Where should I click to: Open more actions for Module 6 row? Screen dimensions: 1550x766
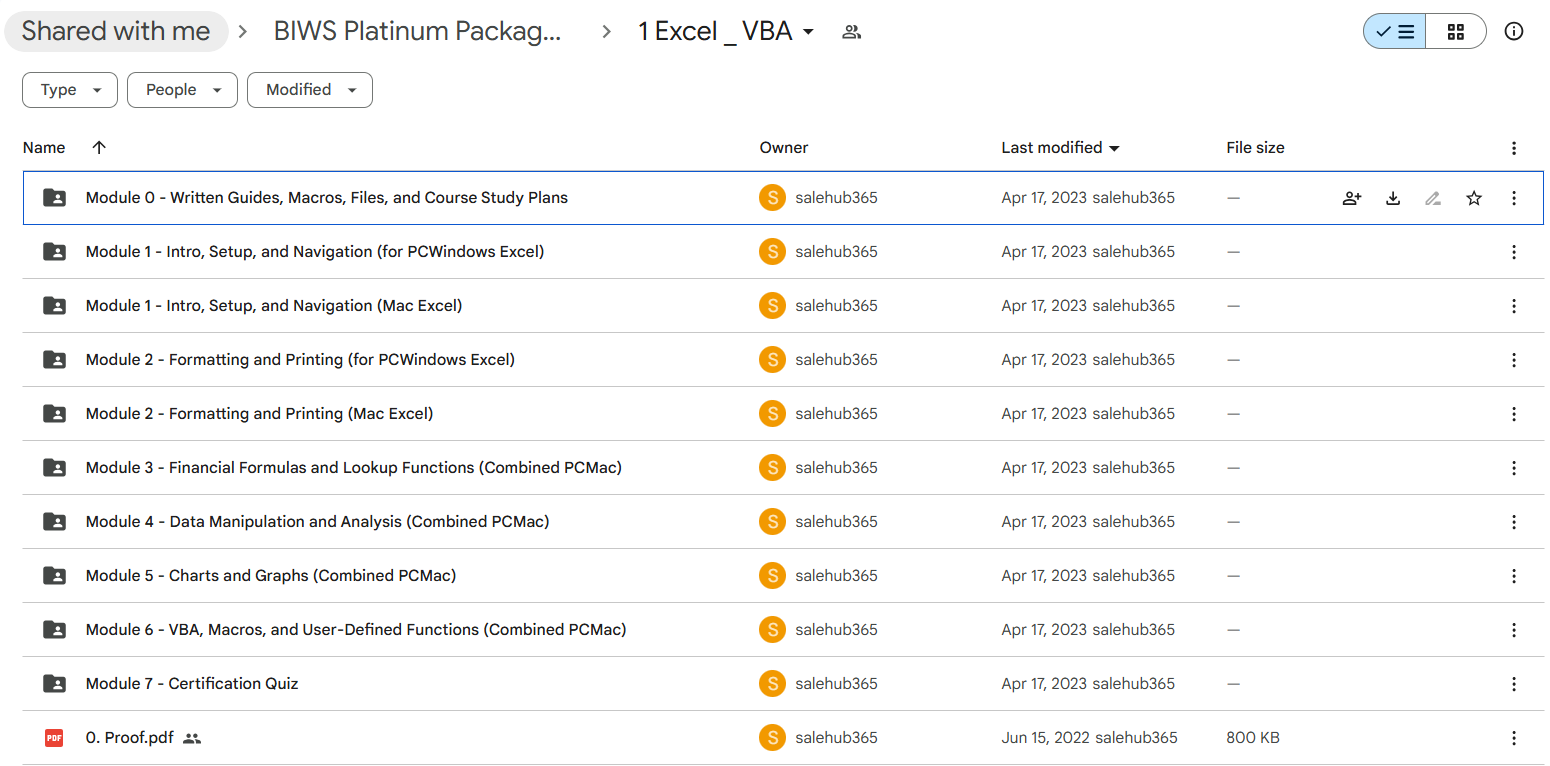coord(1514,630)
